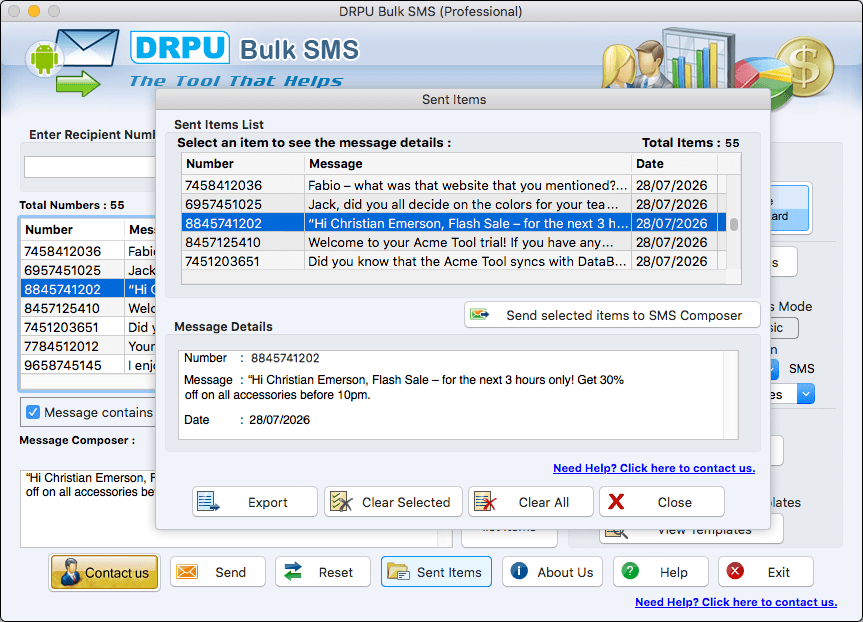The image size is (863, 622).
Task: Click message 'Fabio – what was that website'
Action: (x=467, y=185)
